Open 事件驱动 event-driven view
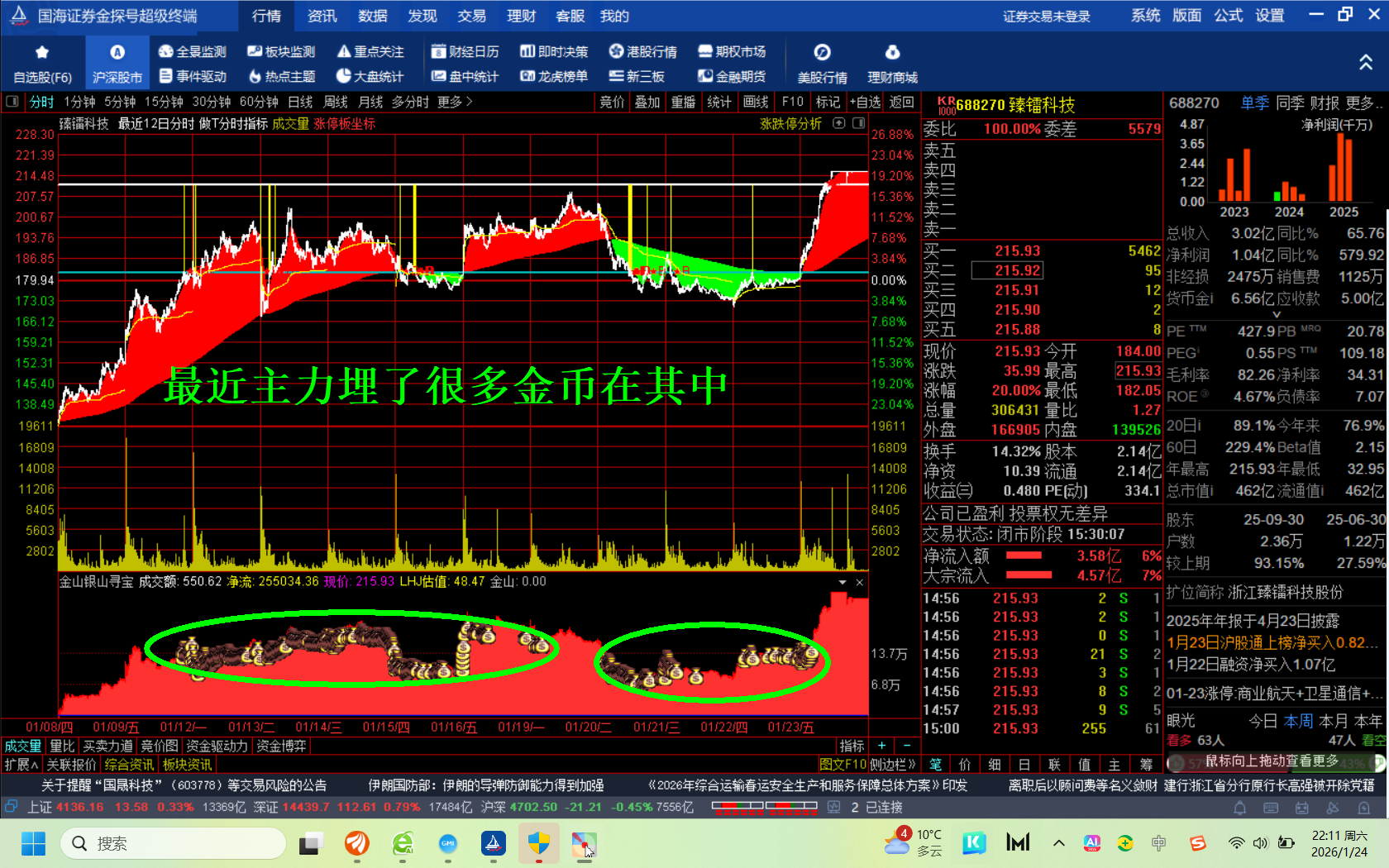Image resolution: width=1389 pixels, height=868 pixels. pyautogui.click(x=192, y=76)
